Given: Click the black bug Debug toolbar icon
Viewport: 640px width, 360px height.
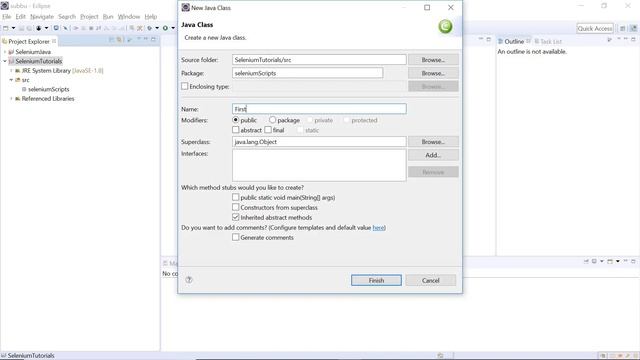Looking at the screenshot, I should (x=39, y=28).
